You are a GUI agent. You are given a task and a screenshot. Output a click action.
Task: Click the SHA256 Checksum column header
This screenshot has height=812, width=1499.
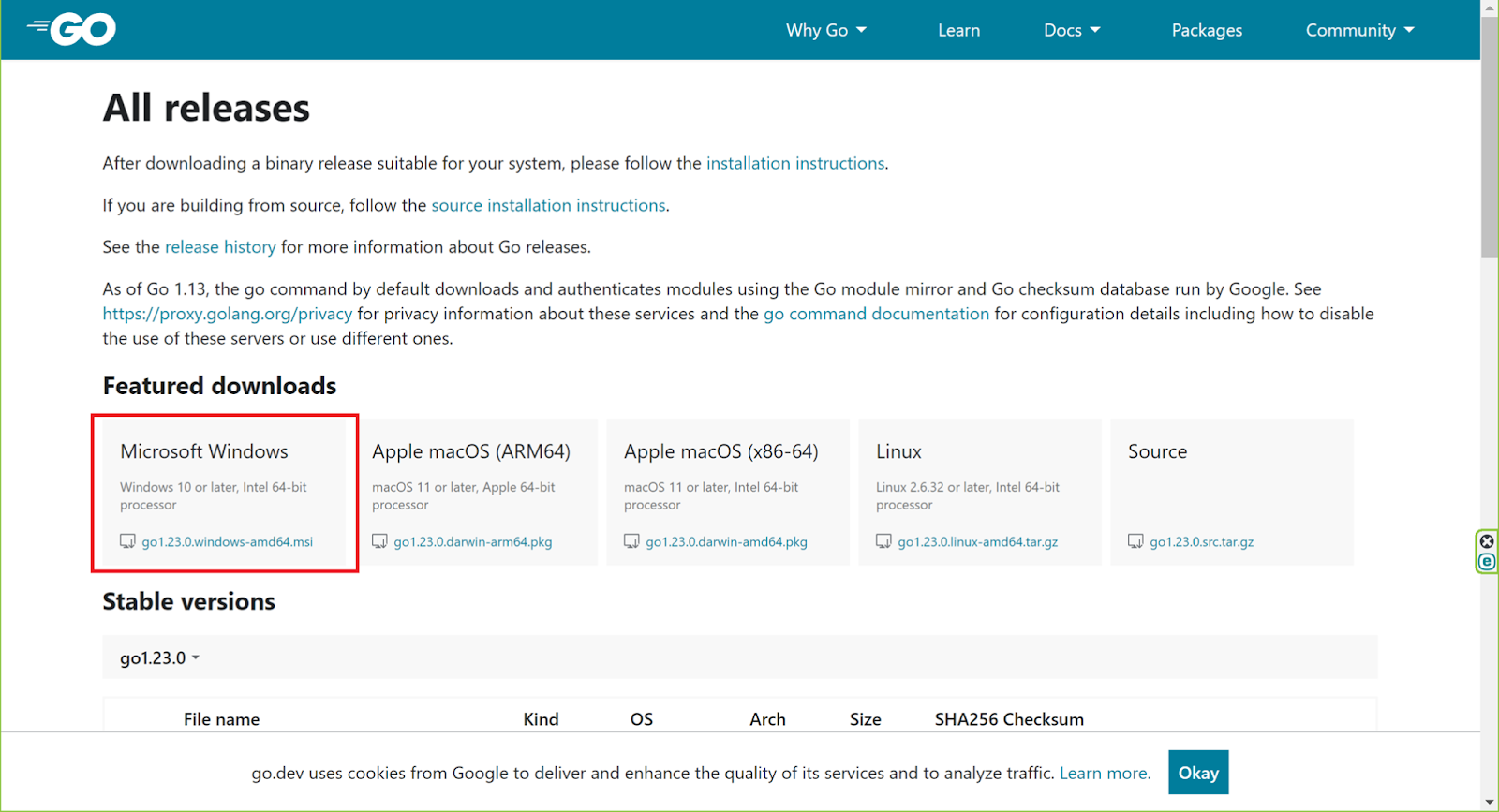coord(1009,719)
